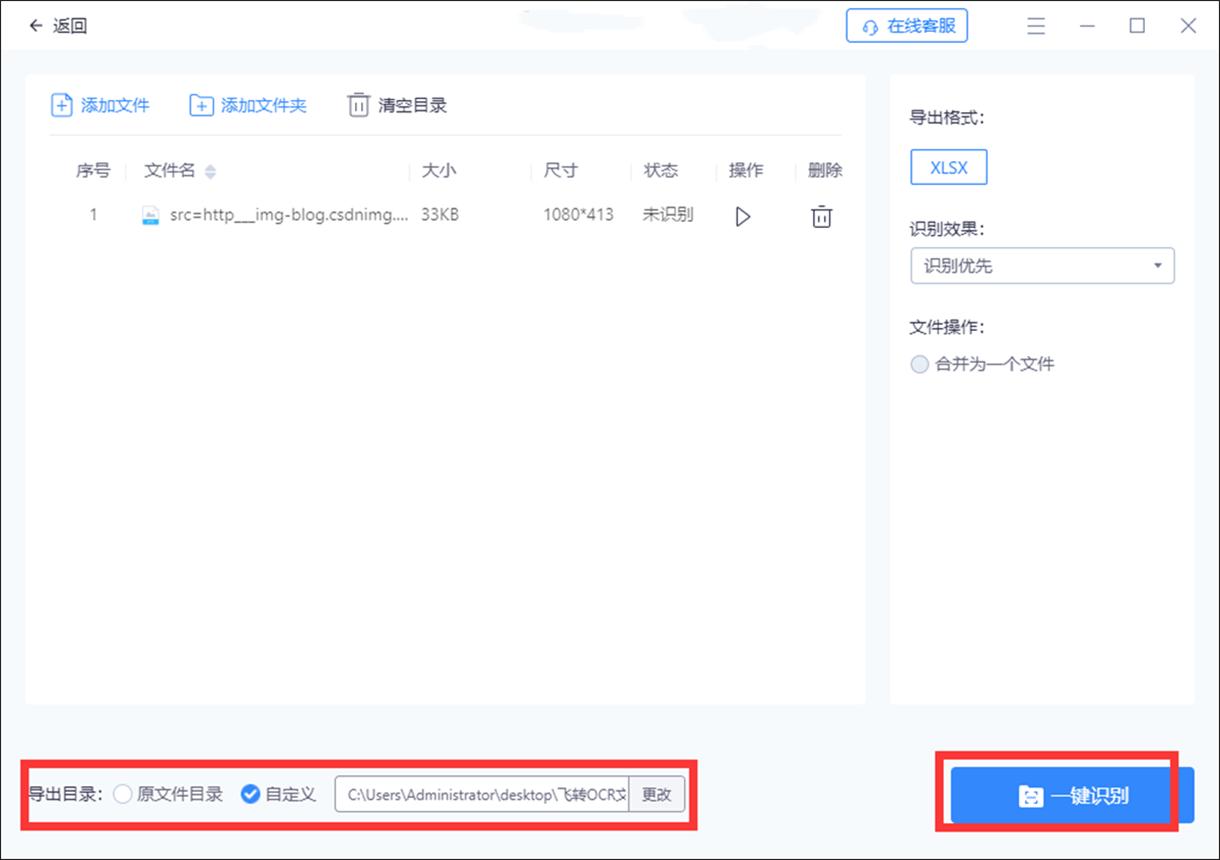Select the XLSX export format

point(948,167)
